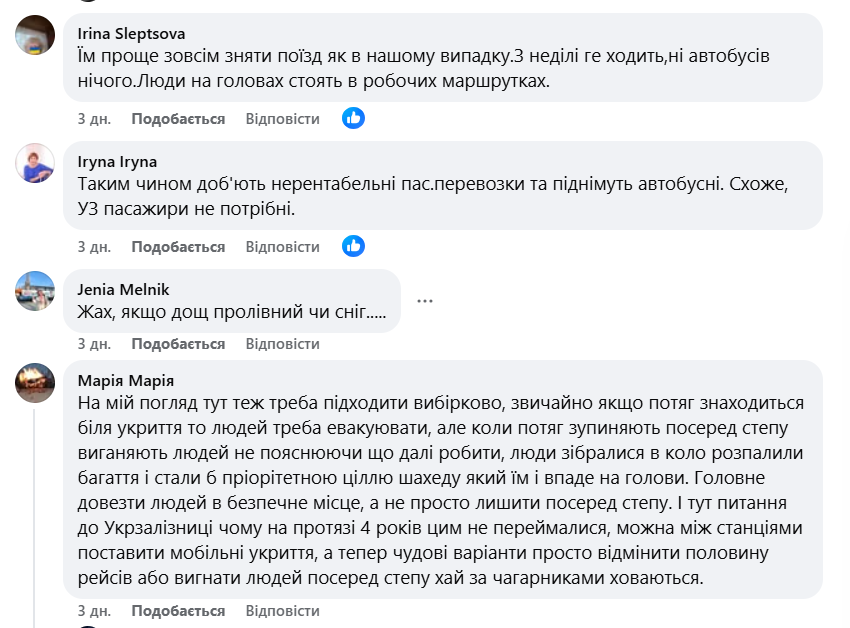Click like reaction icon on Irina Sleptsova's comment
The height and width of the screenshot is (628, 850).
353,118
